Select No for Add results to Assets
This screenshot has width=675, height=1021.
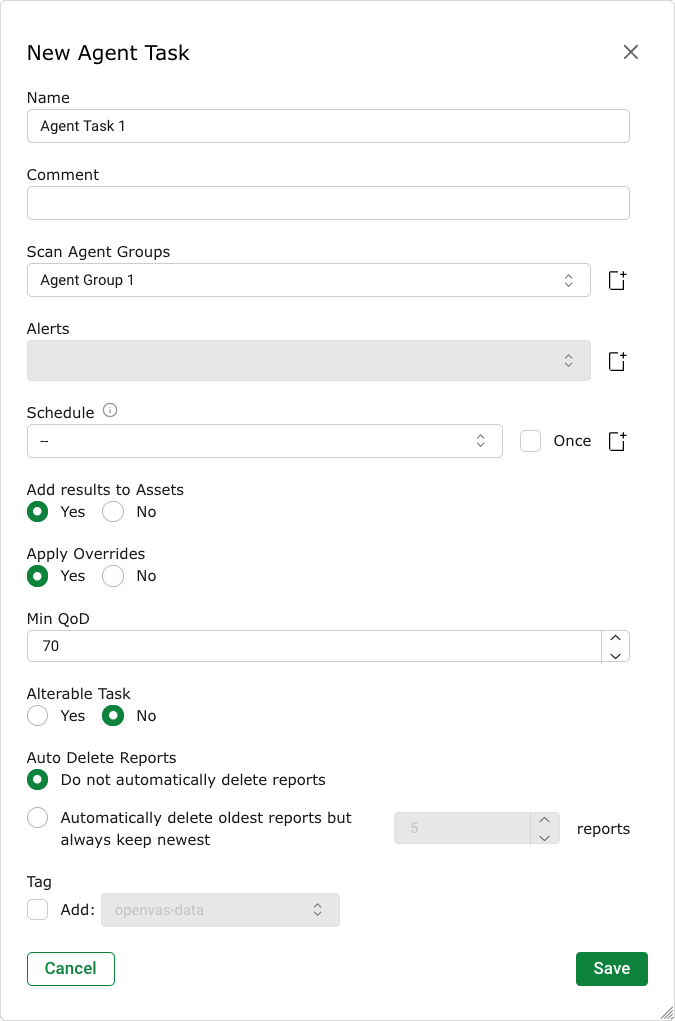coord(113,512)
